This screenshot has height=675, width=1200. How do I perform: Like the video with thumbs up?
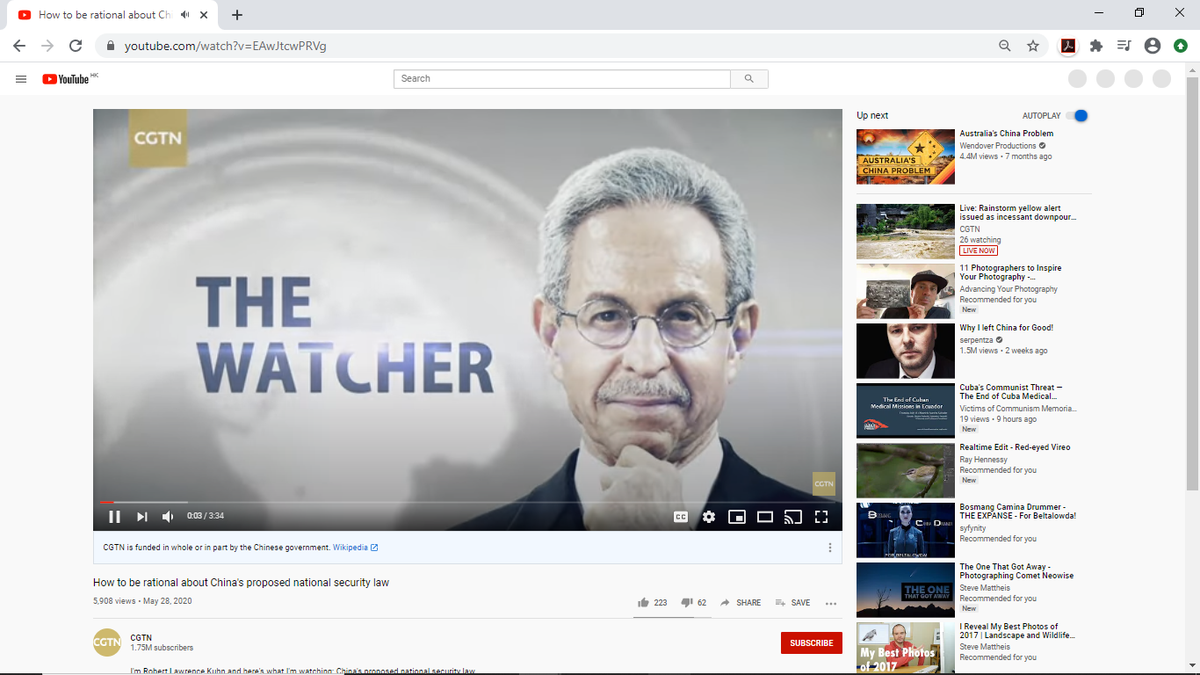[x=652, y=603]
